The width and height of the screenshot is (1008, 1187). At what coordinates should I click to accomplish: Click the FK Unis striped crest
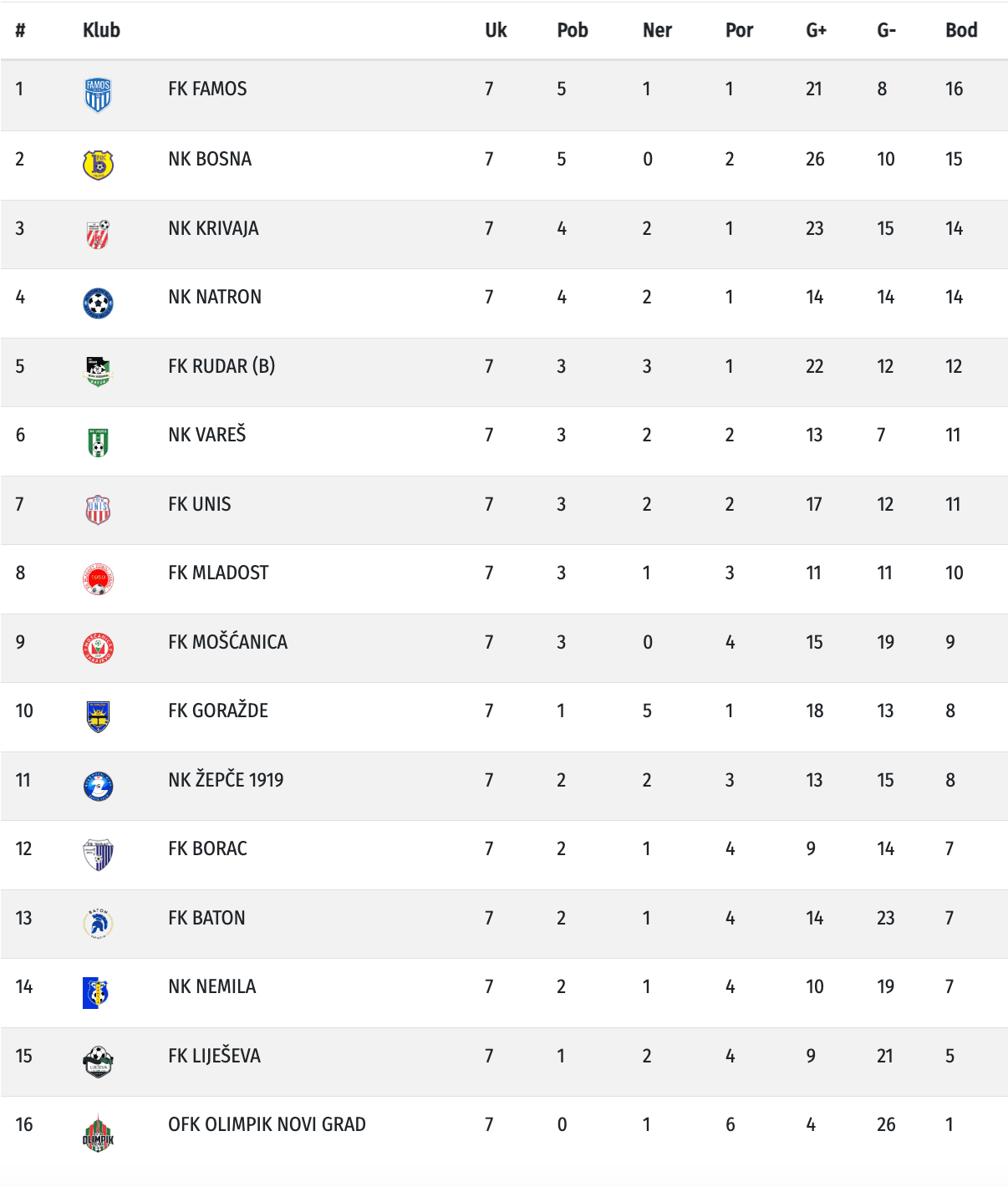98,510
